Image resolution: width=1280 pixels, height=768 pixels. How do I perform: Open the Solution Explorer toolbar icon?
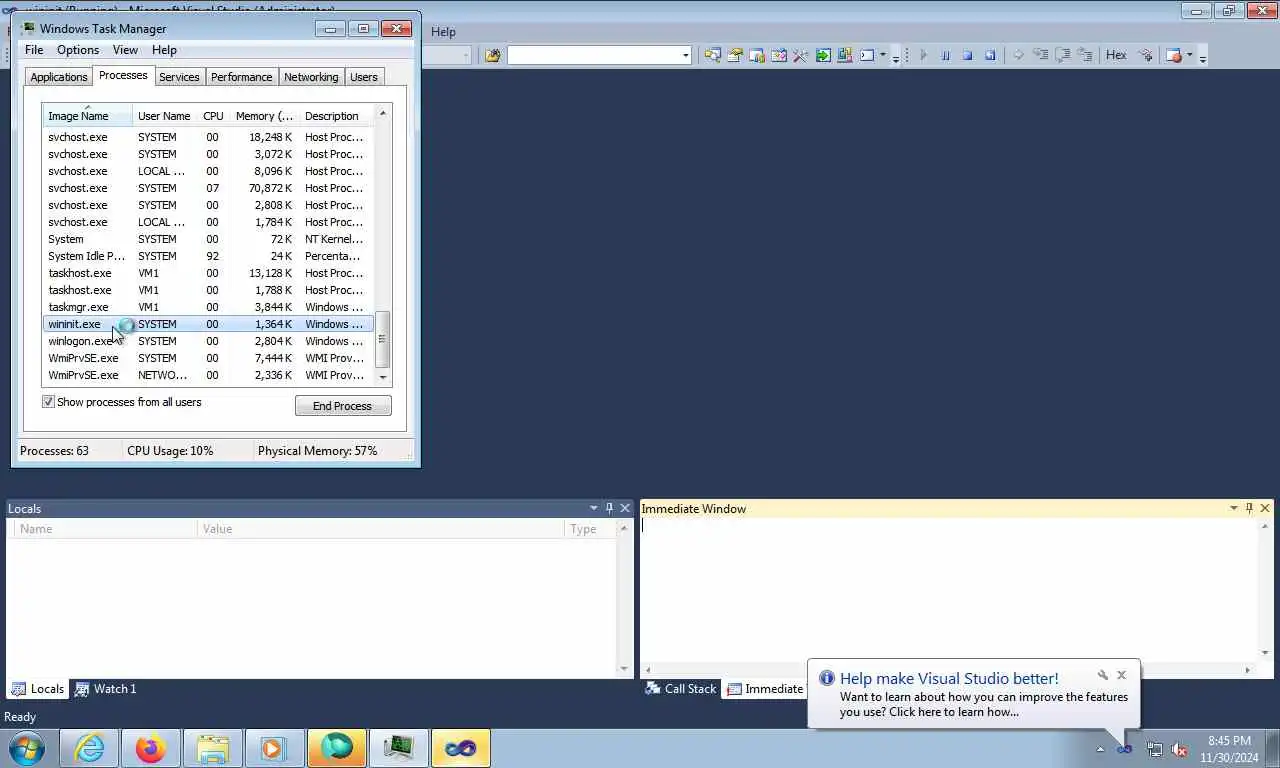coord(713,55)
